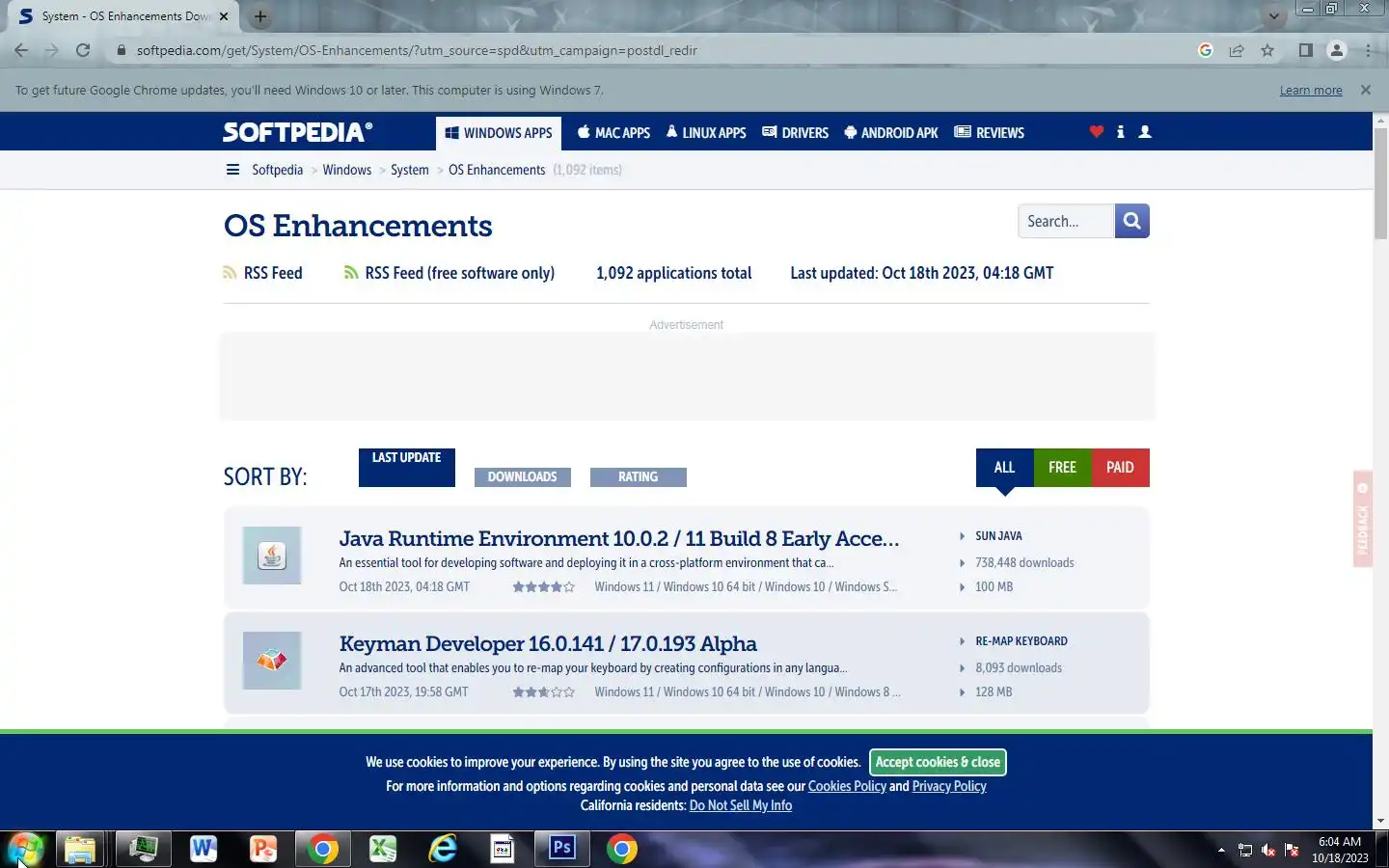The width and height of the screenshot is (1389, 868).
Task: Click the RE-MAP KEYBOARD tag
Action: tap(1021, 641)
